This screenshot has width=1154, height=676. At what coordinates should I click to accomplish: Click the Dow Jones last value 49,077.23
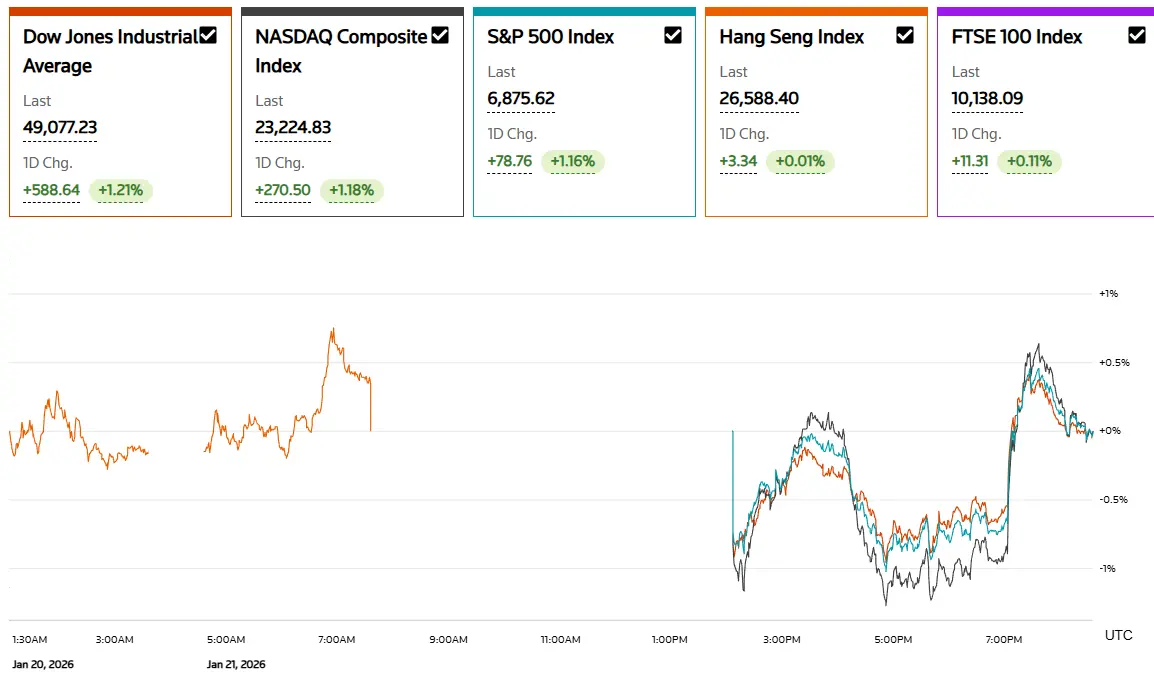pyautogui.click(x=60, y=128)
